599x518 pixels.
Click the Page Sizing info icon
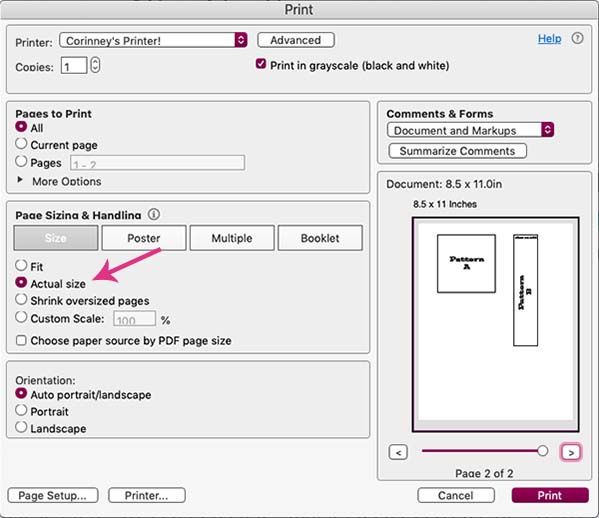tap(154, 214)
